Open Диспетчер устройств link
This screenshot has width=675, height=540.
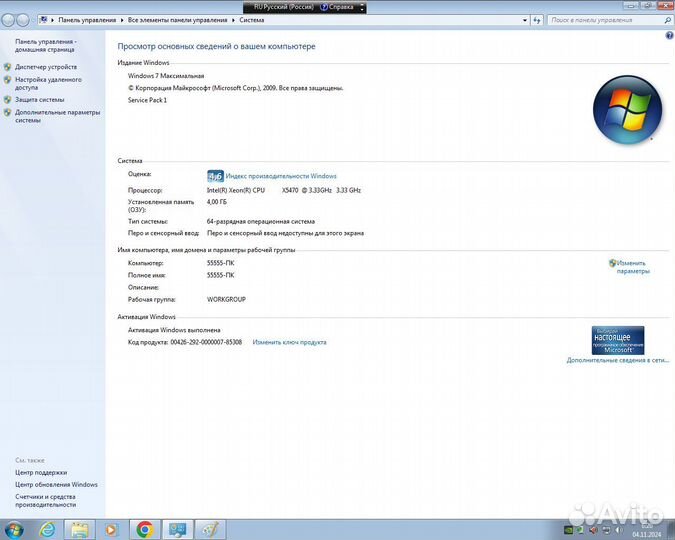click(46, 67)
